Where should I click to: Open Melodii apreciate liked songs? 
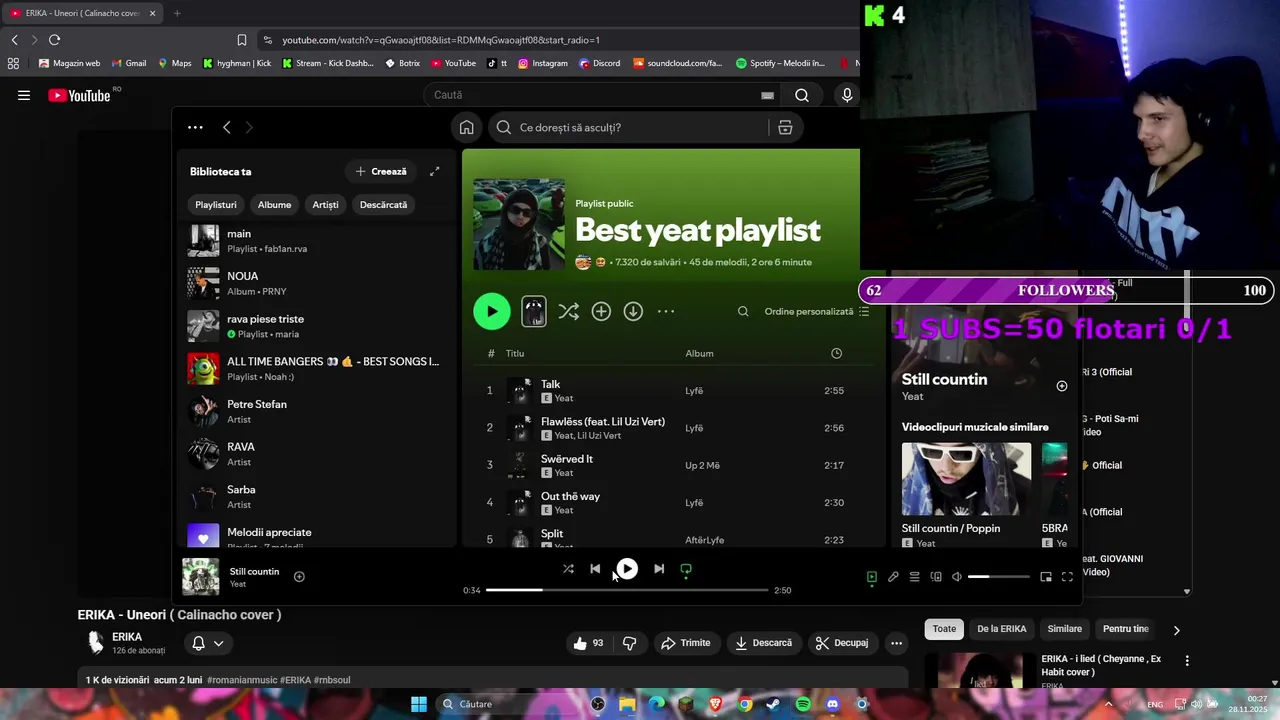[x=315, y=537]
